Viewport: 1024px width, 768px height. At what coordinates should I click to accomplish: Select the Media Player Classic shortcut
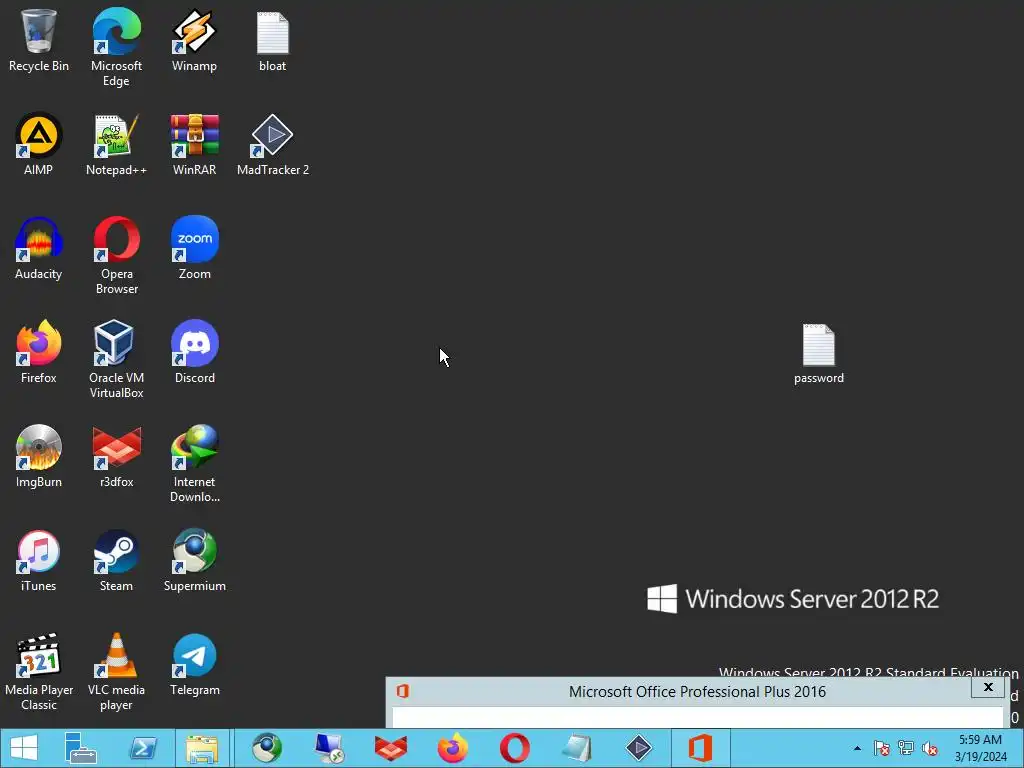39,671
